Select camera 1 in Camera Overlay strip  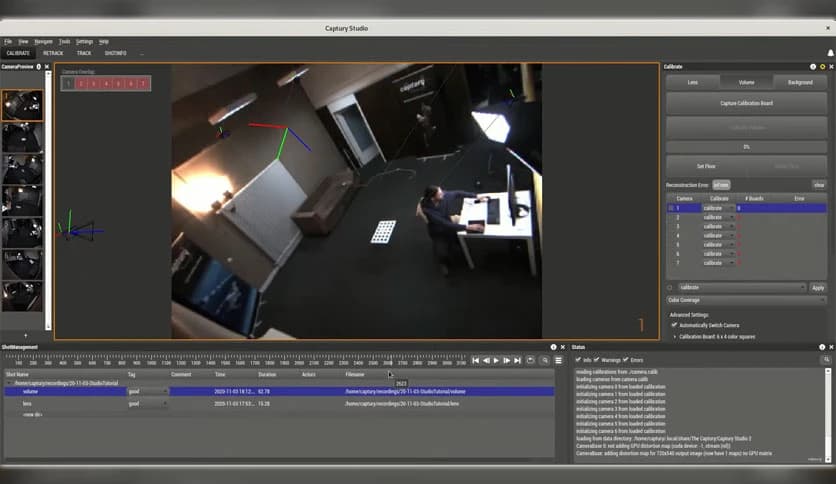pos(68,84)
